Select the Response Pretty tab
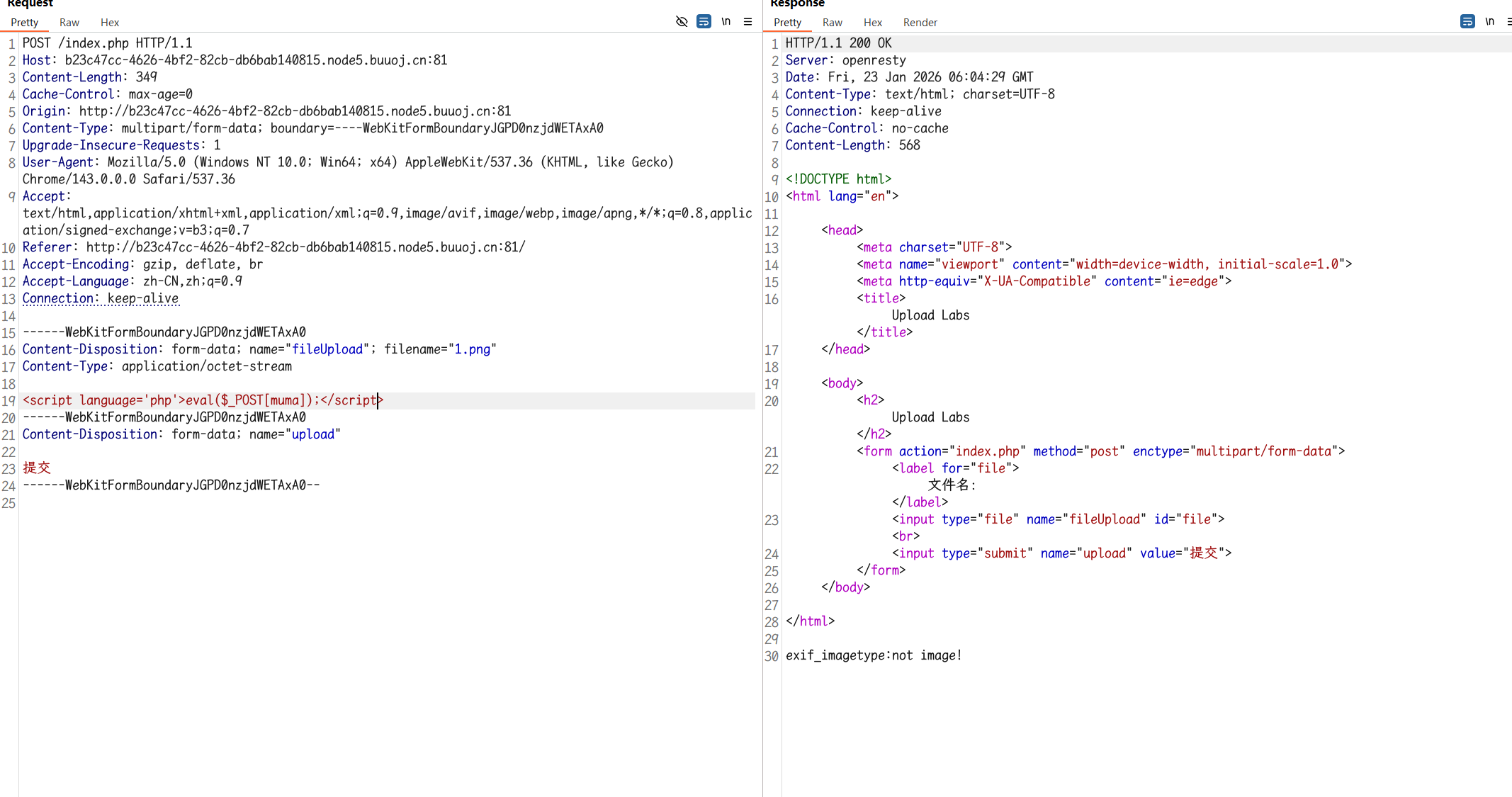 [788, 23]
